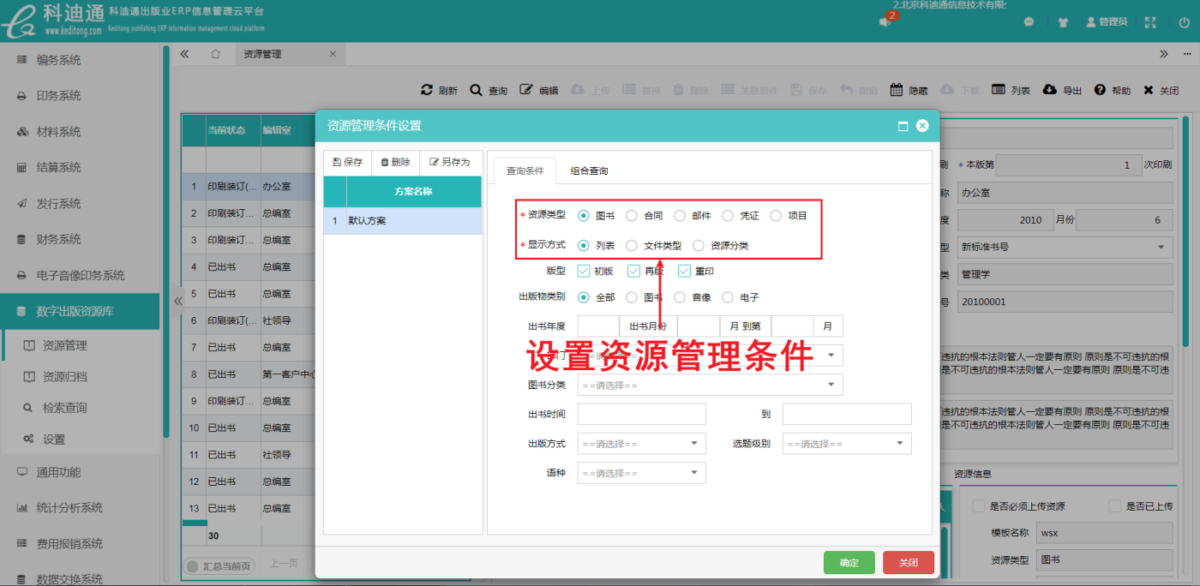Click the 列表 list view icon

point(998,90)
